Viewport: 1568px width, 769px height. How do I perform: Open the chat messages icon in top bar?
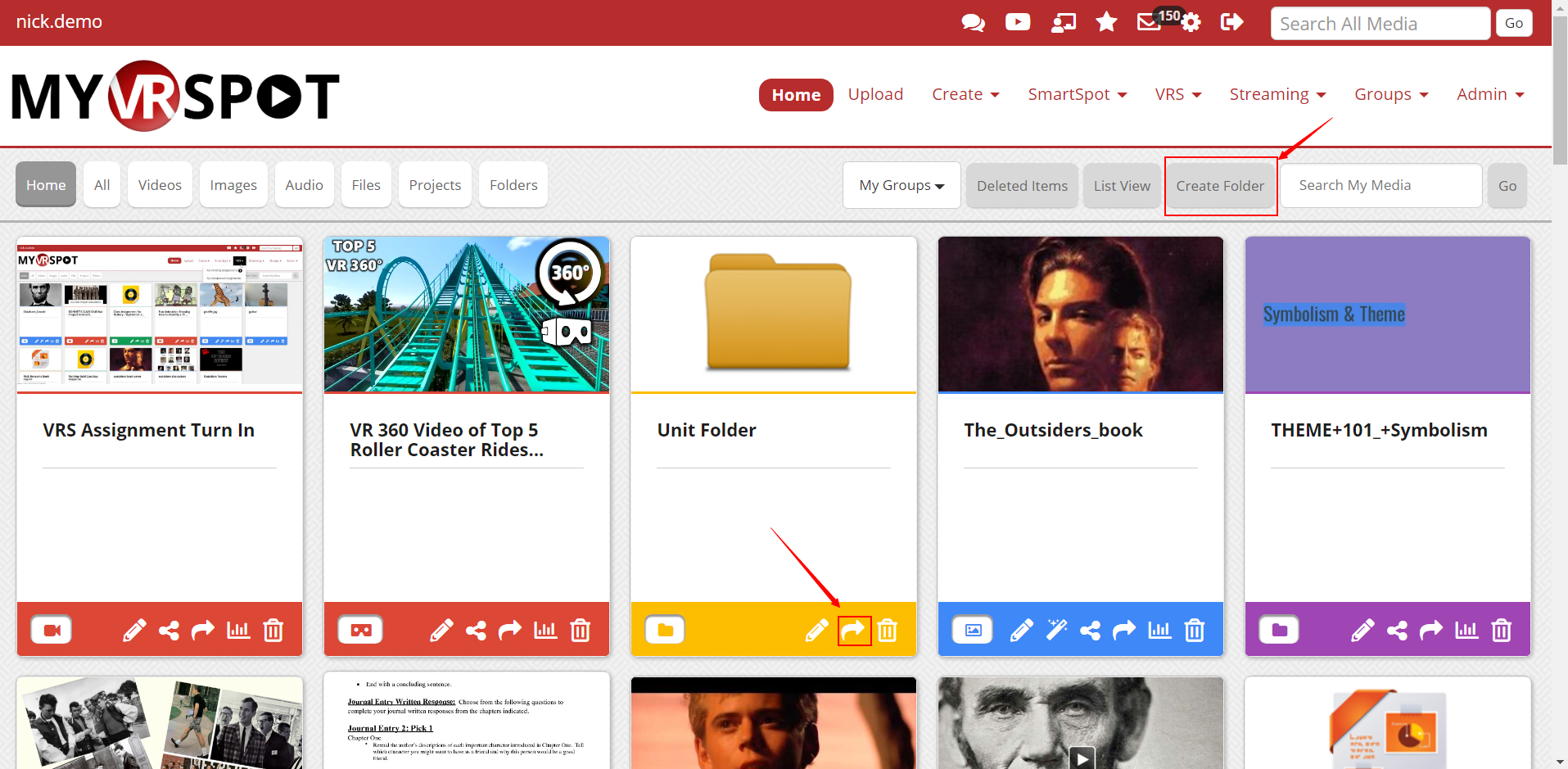[973, 23]
